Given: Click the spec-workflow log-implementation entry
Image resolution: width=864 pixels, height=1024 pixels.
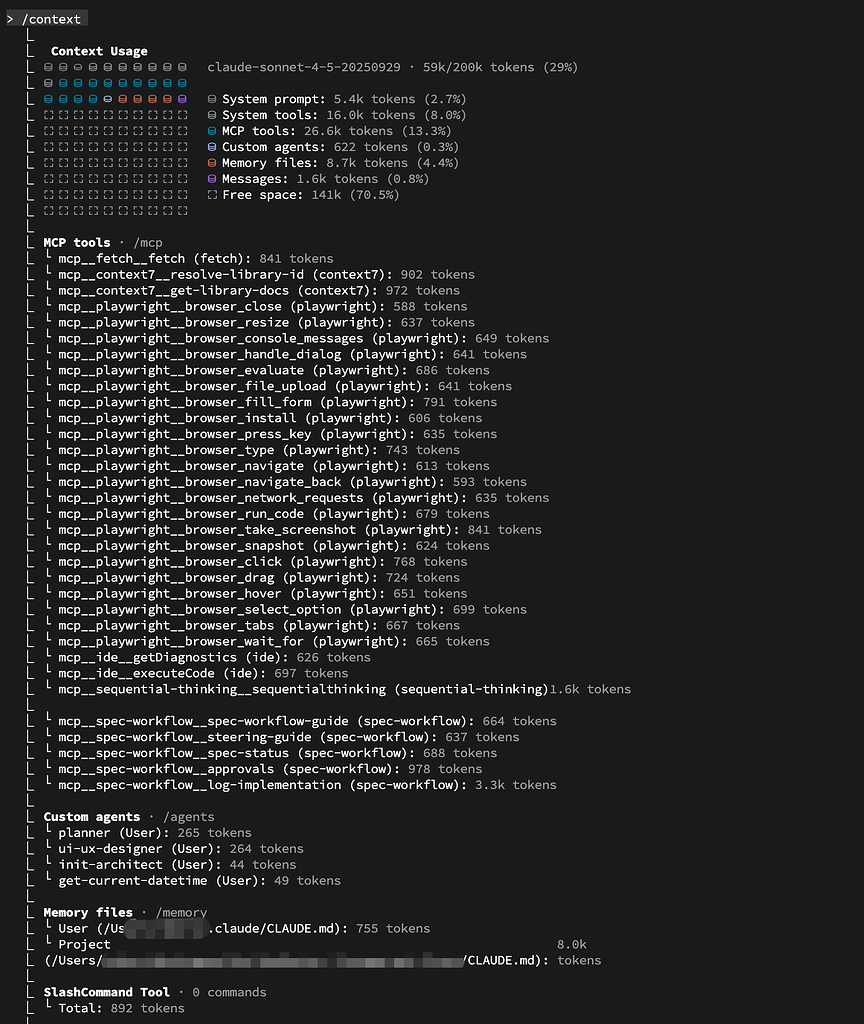Looking at the screenshot, I should 307,785.
